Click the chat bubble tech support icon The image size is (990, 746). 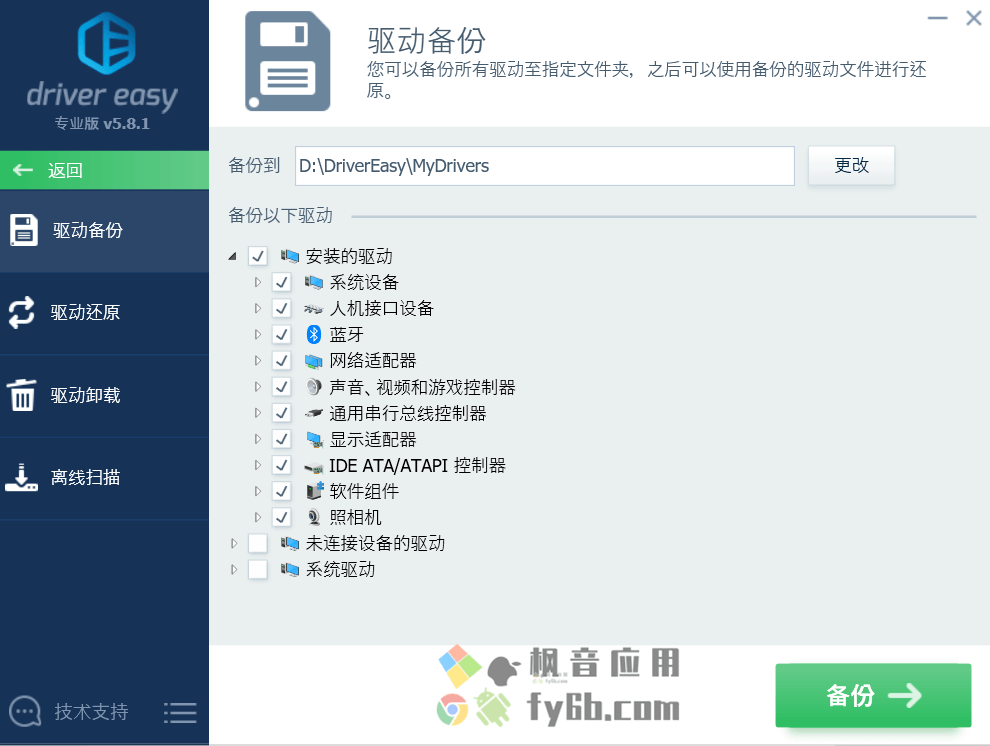point(25,711)
